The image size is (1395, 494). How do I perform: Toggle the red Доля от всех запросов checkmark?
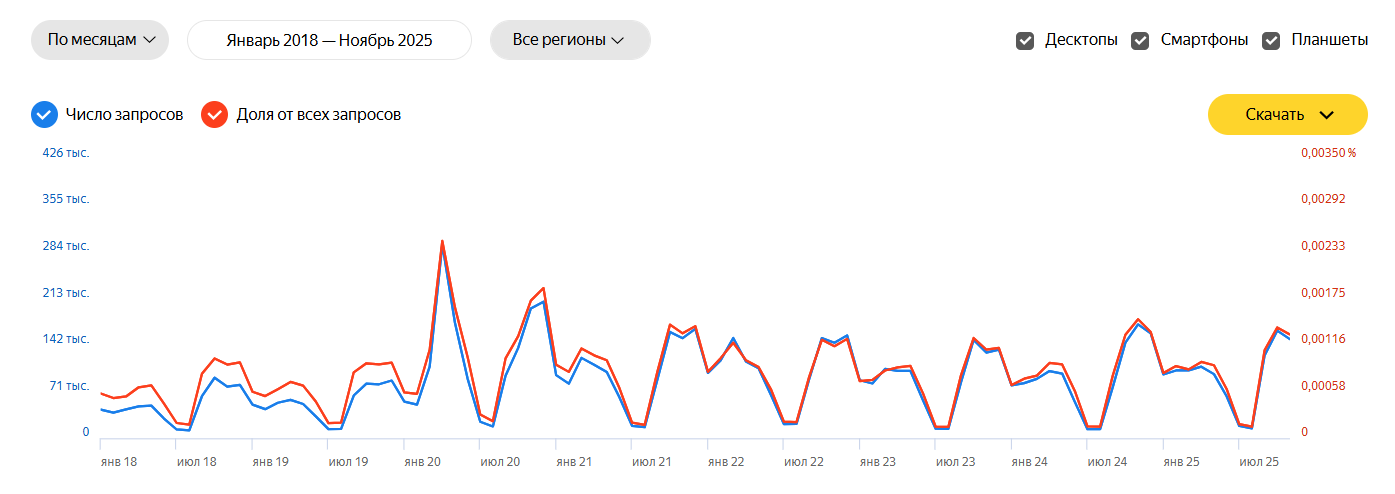point(214,115)
